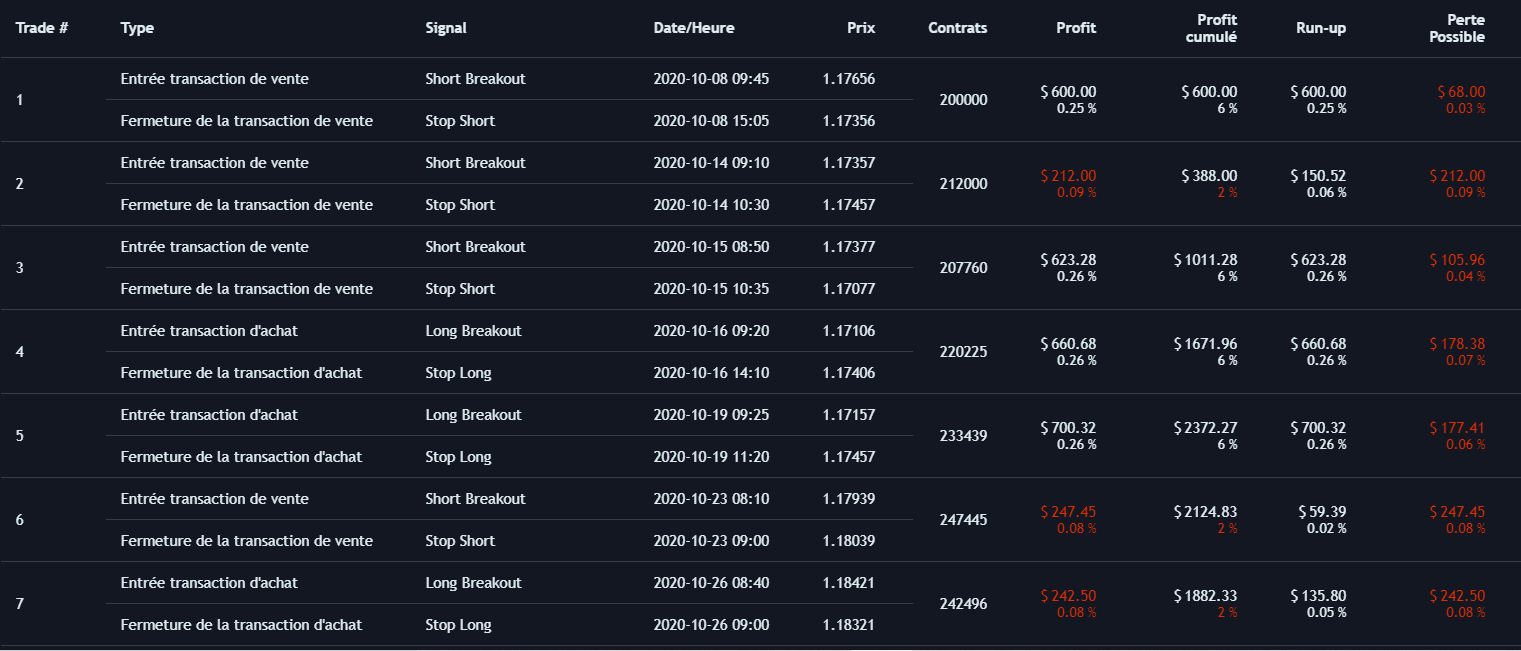Click trade 3 contracts value 207760
Image resolution: width=1521 pixels, height=651 pixels.
[x=964, y=268]
